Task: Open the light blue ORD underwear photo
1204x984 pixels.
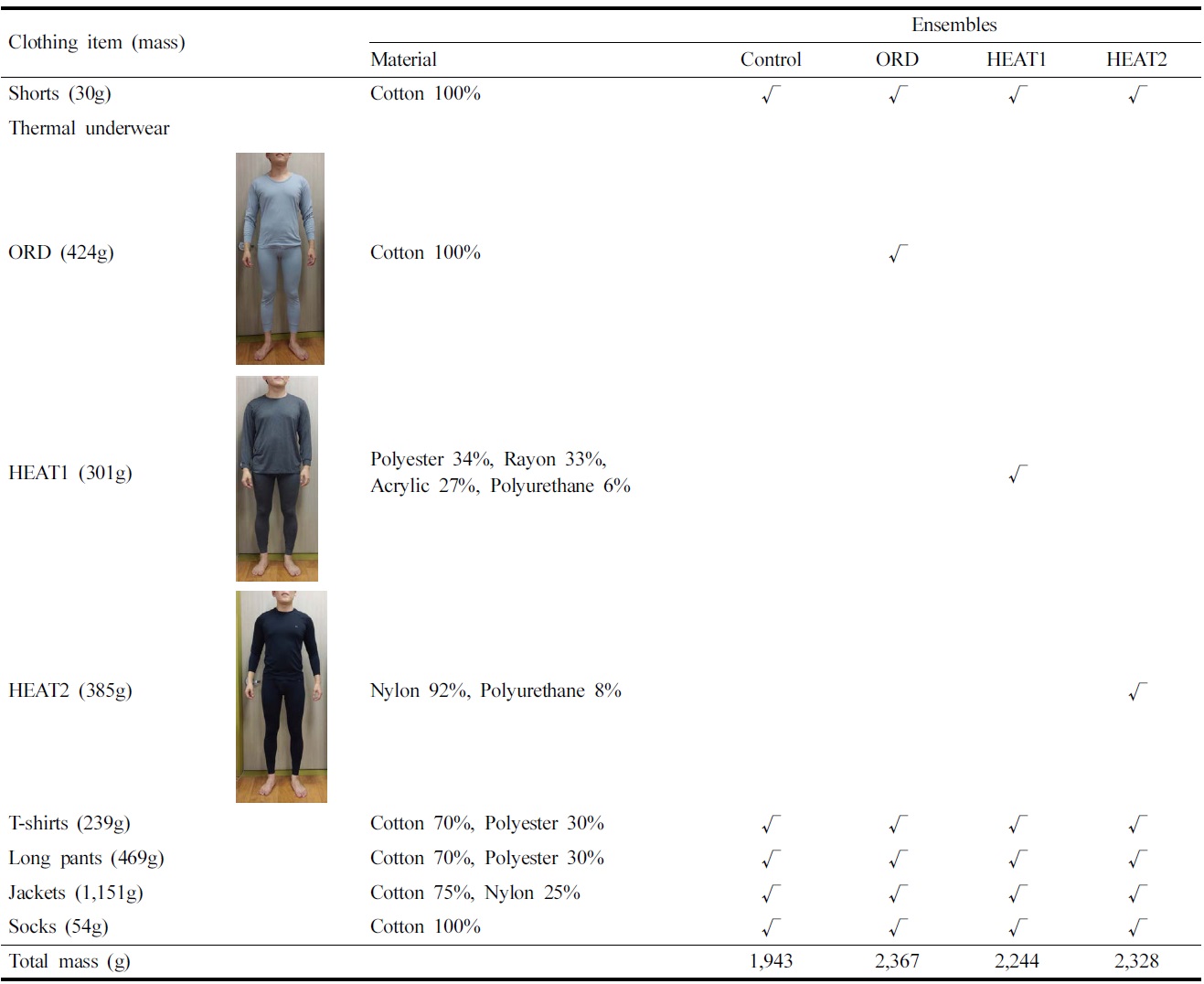Action: (280, 259)
